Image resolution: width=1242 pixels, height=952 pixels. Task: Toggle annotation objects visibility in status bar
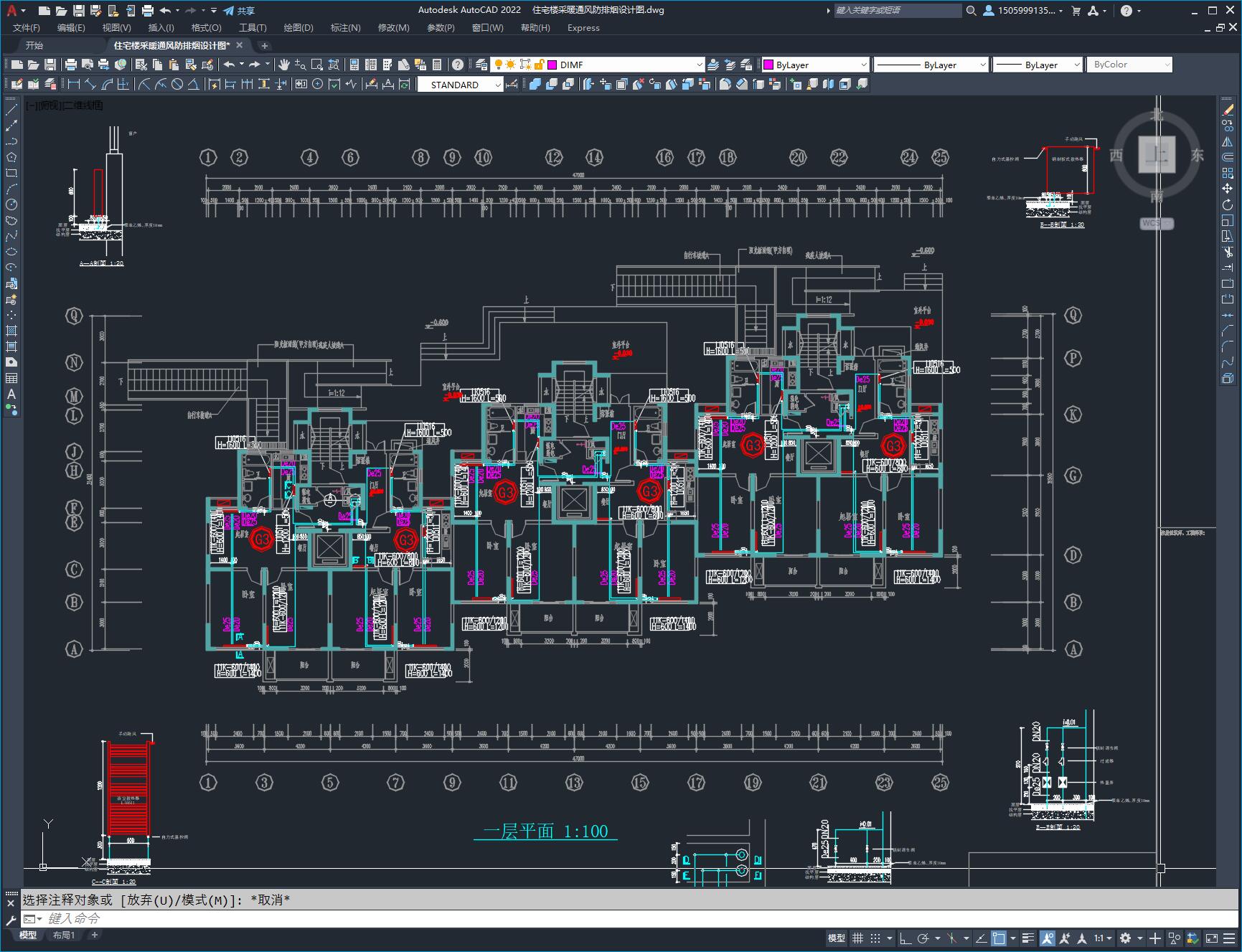coord(1048,938)
